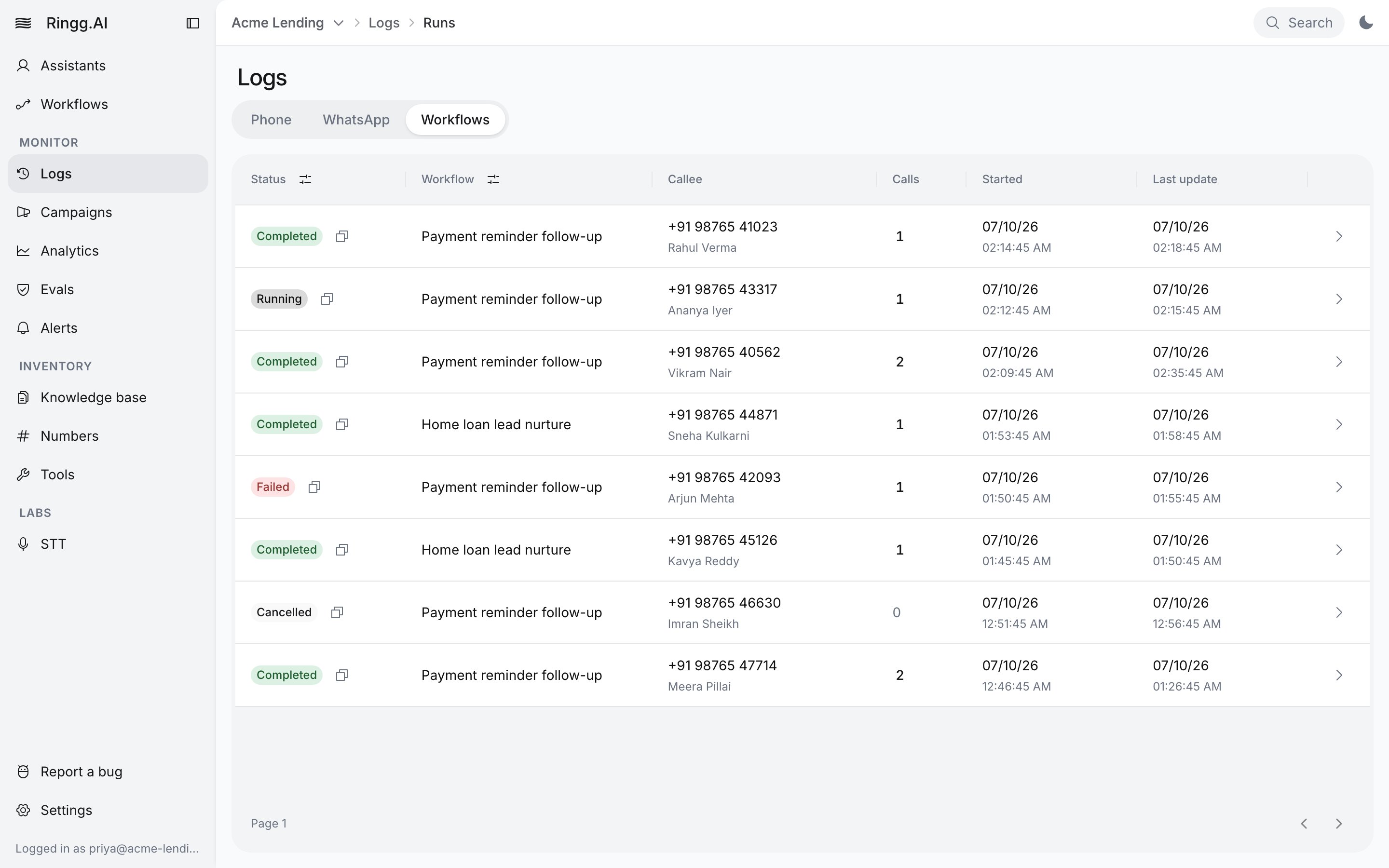Expand Arjun Mehta's failed run chevron
The width and height of the screenshot is (1389, 868).
(1338, 487)
